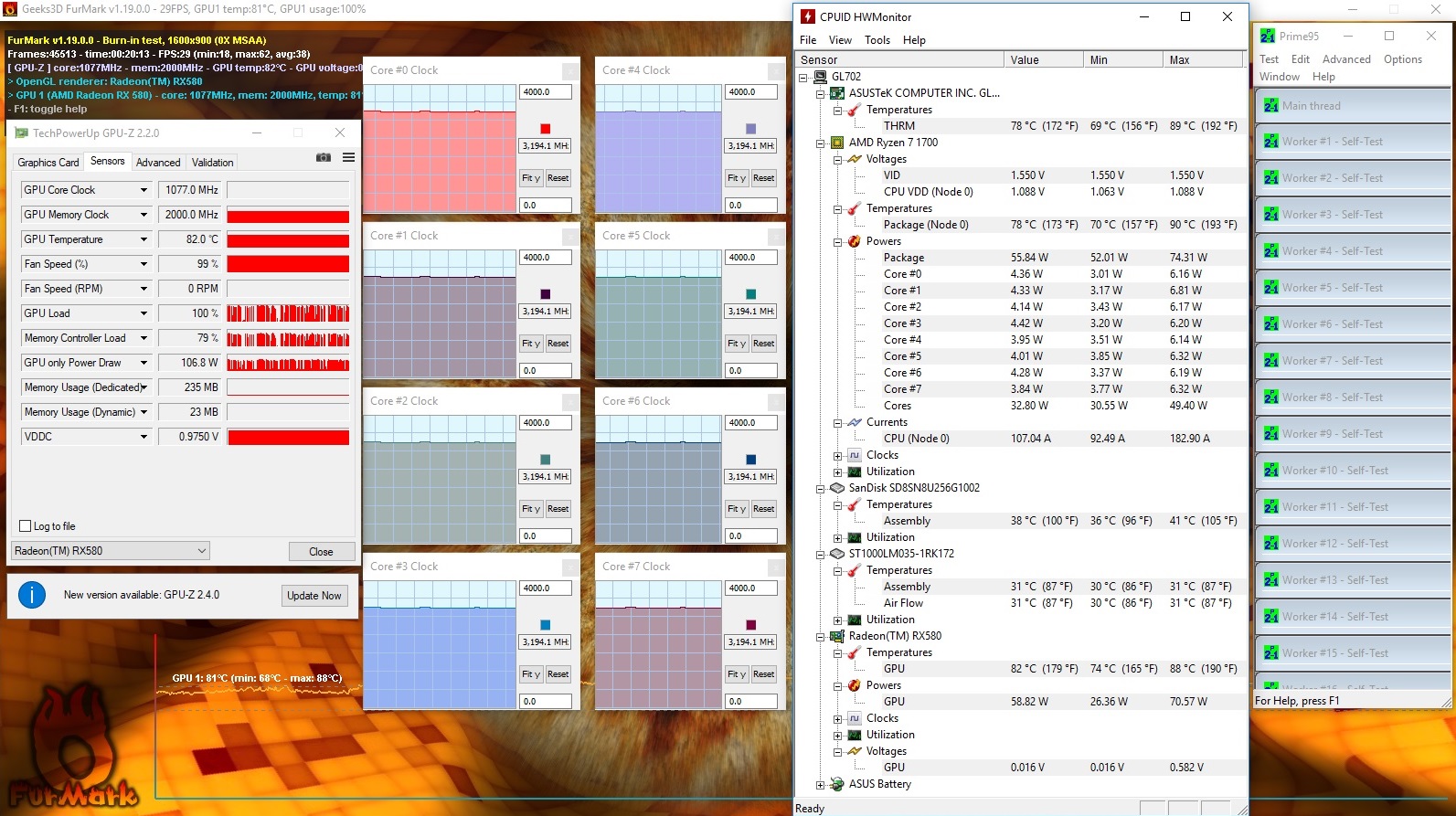Click the Value column header in HWMonitor
This screenshot has width=1456, height=816.
[1044, 60]
